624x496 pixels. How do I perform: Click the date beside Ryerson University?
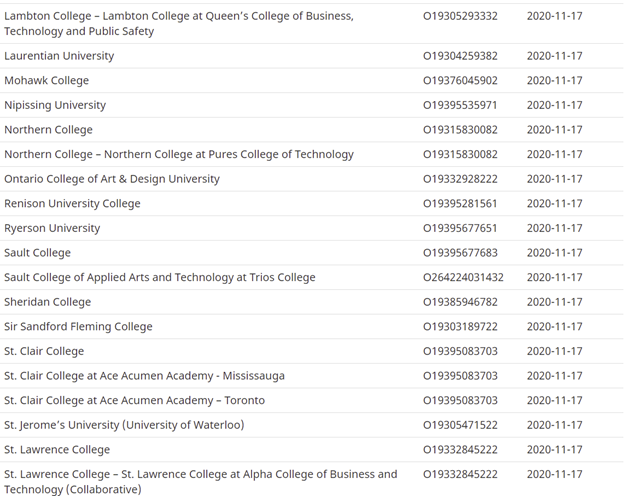point(554,228)
